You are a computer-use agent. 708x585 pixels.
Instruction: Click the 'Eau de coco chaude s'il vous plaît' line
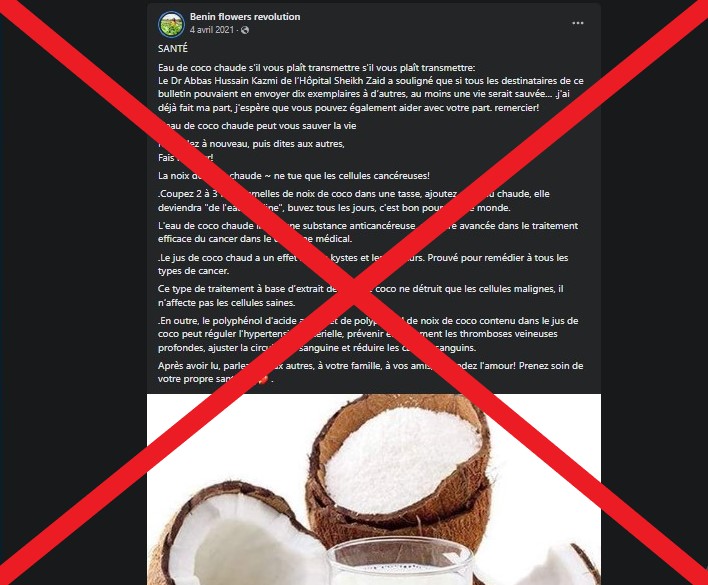[x=317, y=68]
